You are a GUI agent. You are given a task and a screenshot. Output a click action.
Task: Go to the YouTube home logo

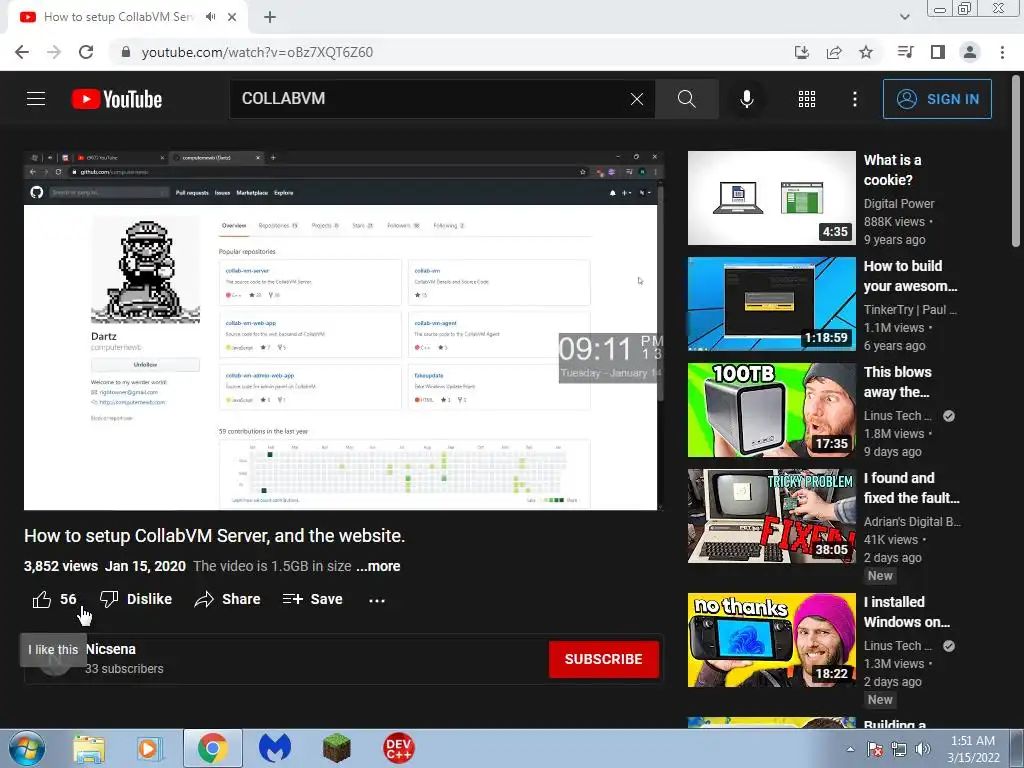tap(117, 99)
